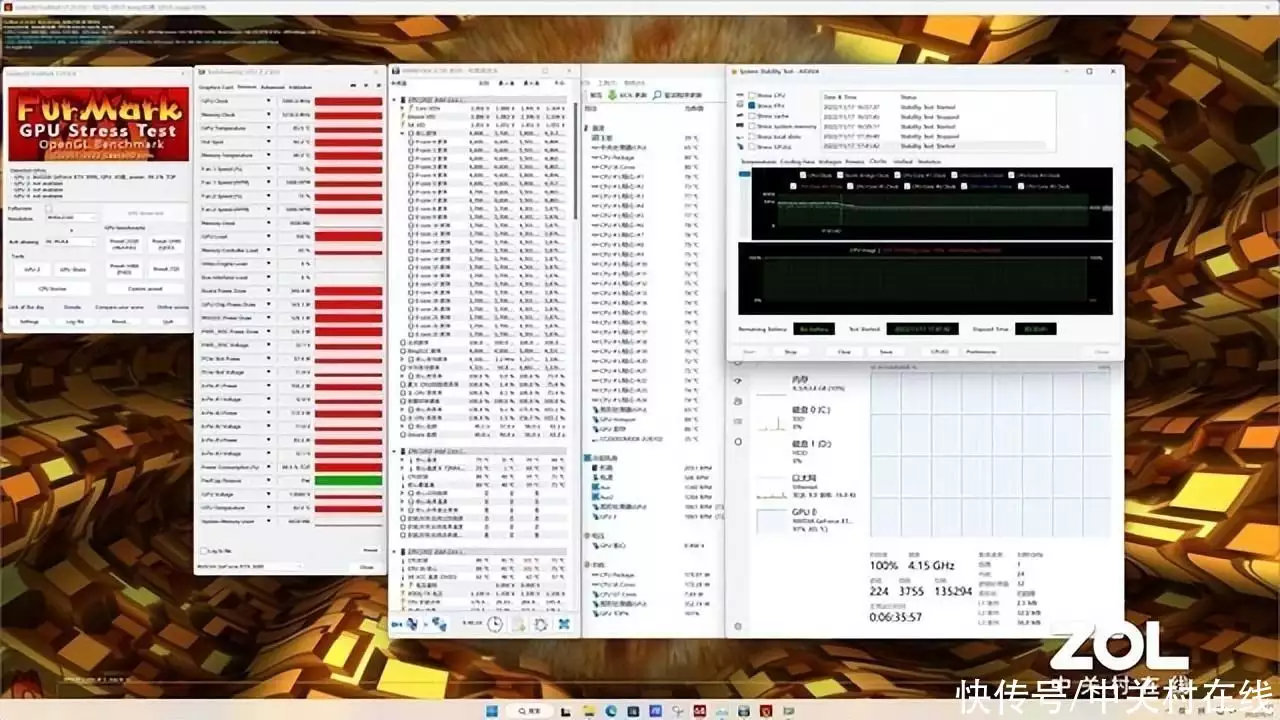The height and width of the screenshot is (720, 1280).
Task: Open Microsoft Edge from the taskbar
Action: (x=609, y=710)
